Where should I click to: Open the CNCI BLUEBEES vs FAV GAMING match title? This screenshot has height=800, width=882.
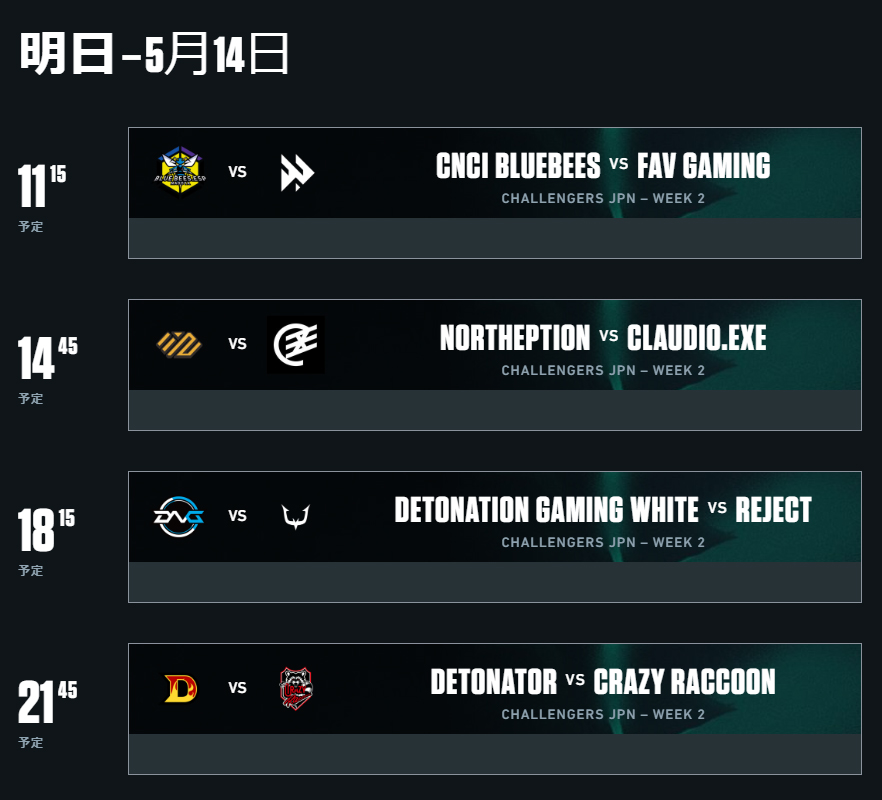[x=603, y=166]
